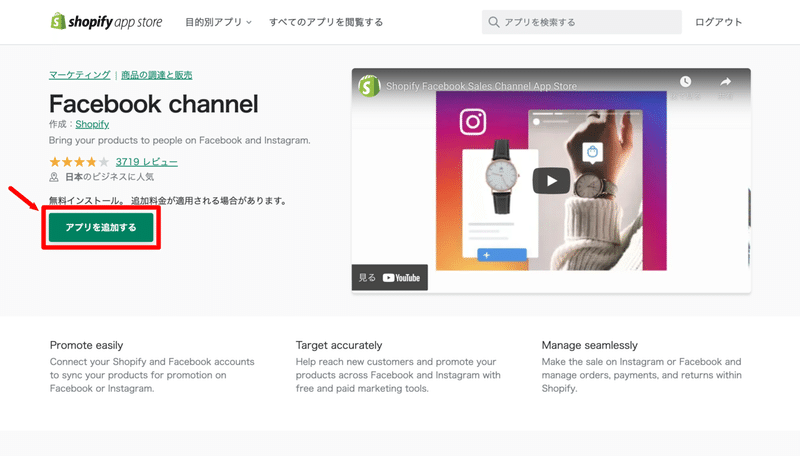Focus the アプリを検索する search field

pos(581,22)
